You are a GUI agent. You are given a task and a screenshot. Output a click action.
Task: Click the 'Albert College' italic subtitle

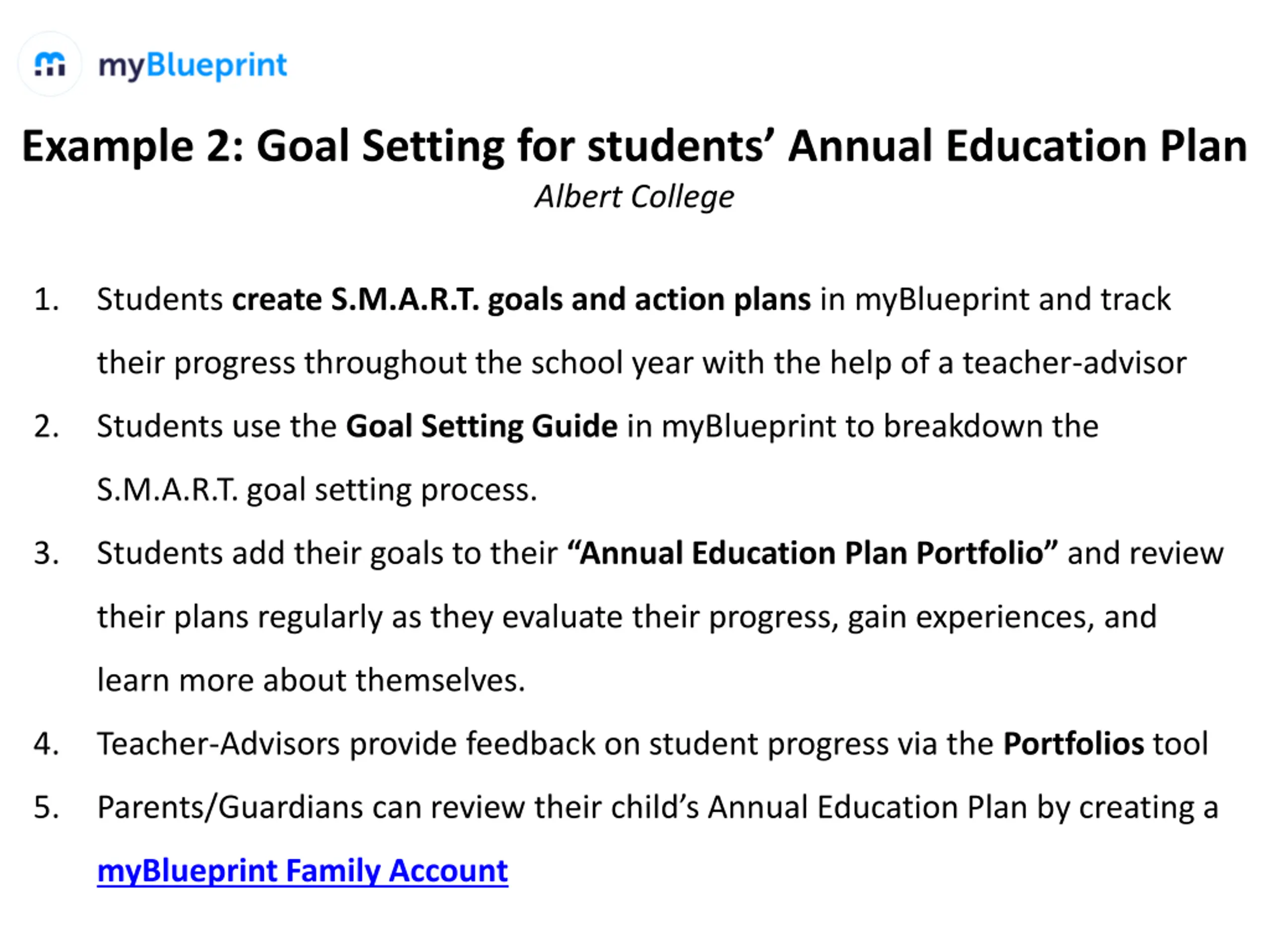coord(634,197)
